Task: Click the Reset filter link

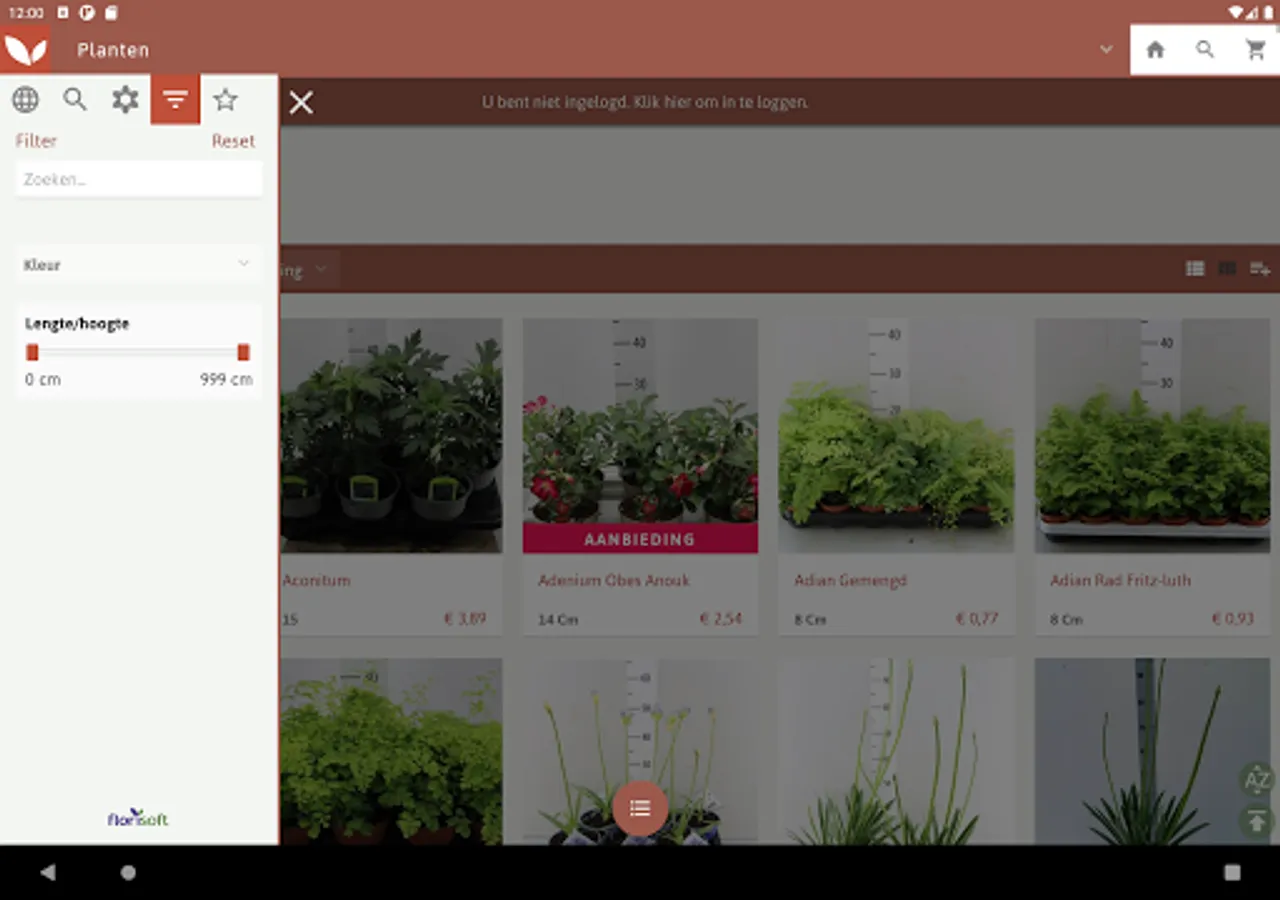Action: (233, 141)
